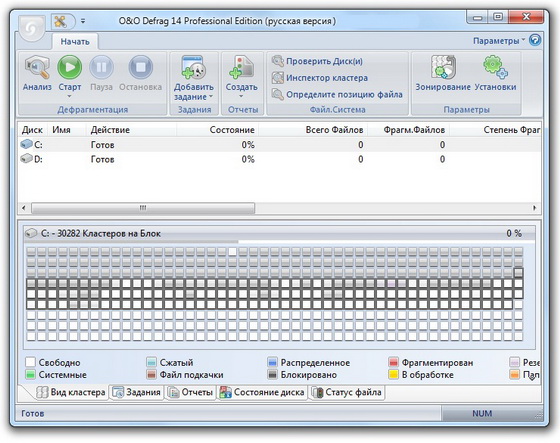This screenshot has width=560, height=443.
Task: Select Определите позицию файла
Action: 337,94
